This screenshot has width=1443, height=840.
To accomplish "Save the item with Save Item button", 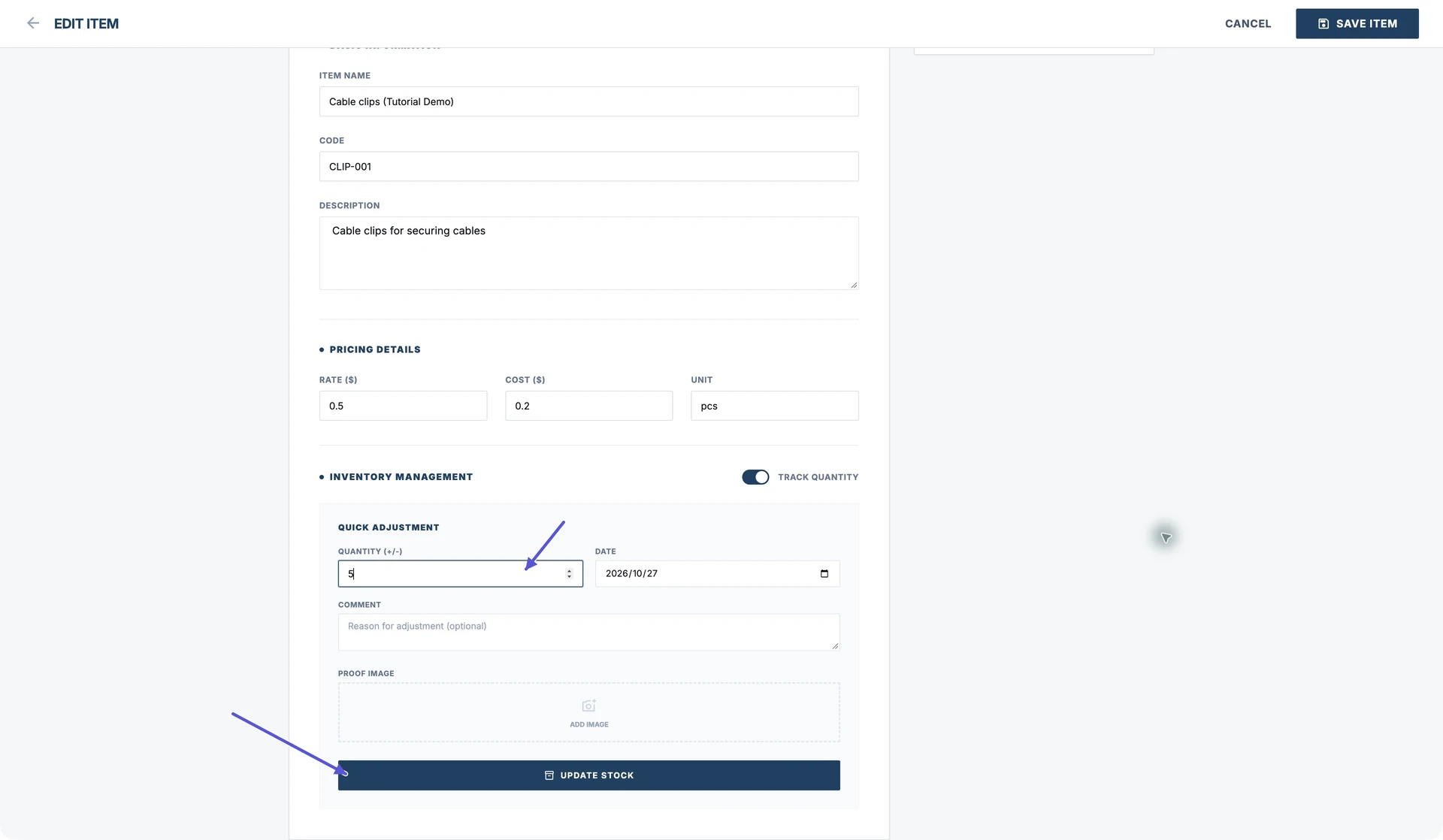I will click(1357, 23).
